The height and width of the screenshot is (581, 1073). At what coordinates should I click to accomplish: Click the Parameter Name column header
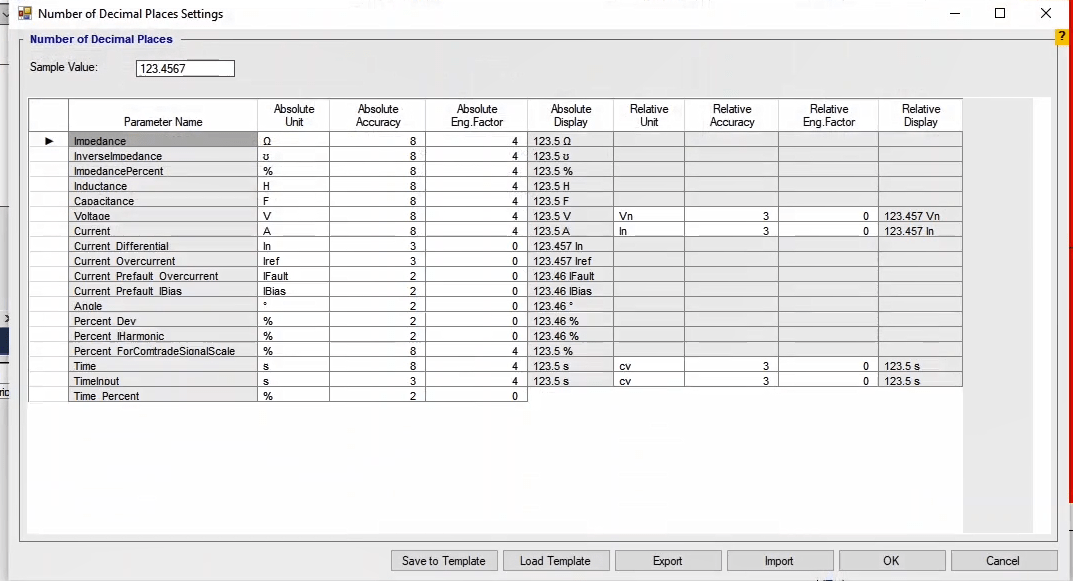point(163,121)
